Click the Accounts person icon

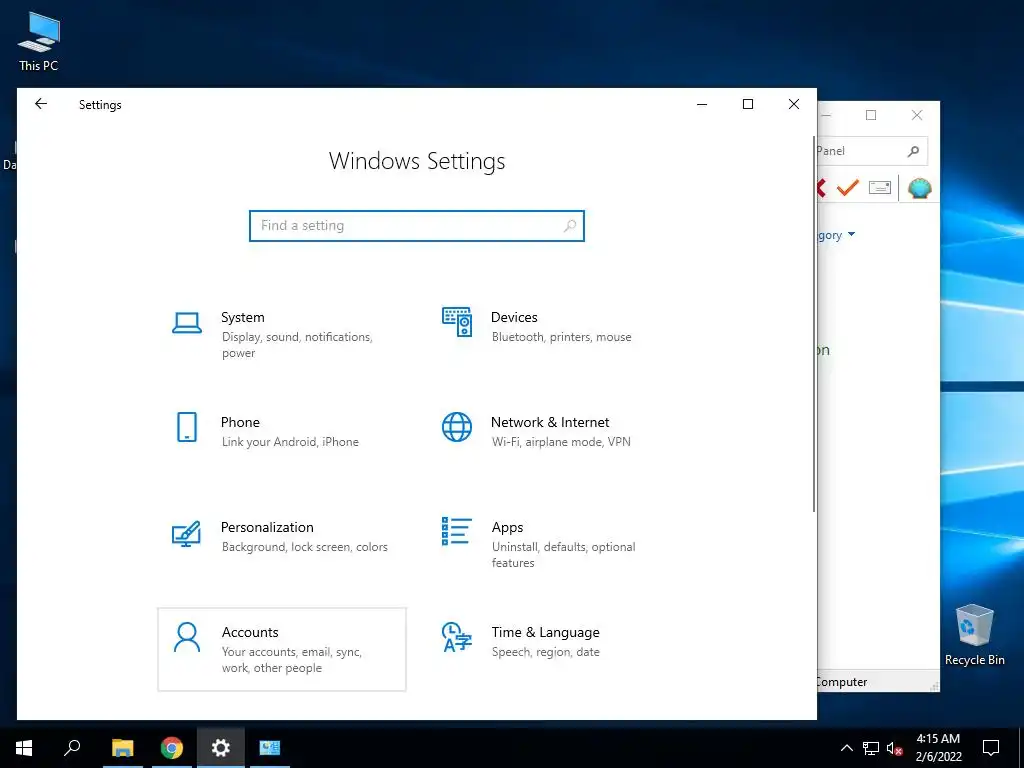pyautogui.click(x=187, y=637)
